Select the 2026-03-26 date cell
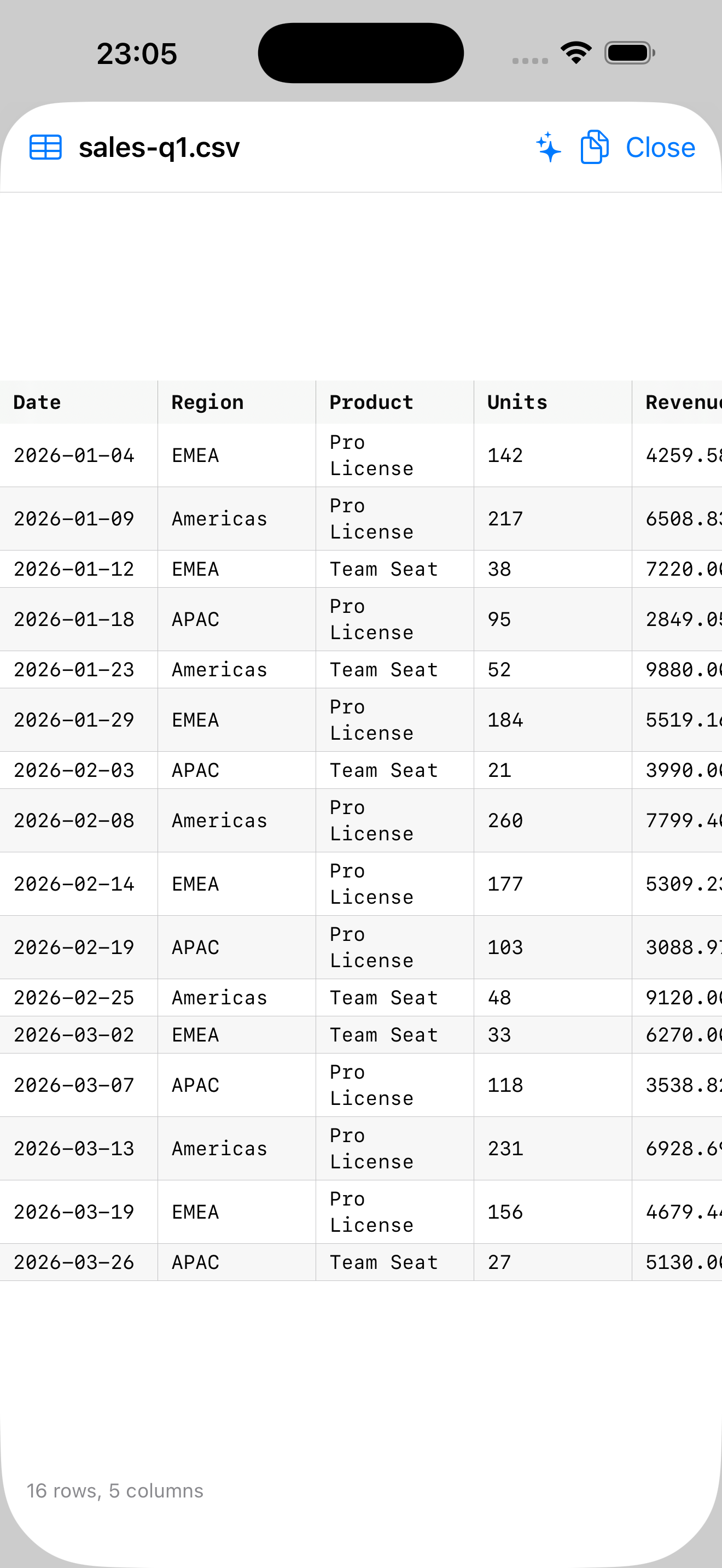Viewport: 722px width, 1568px height. click(79, 1262)
